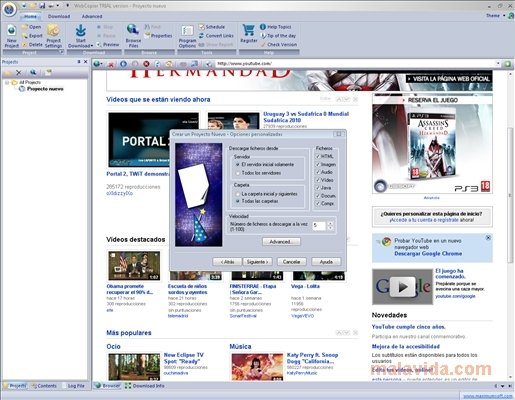Open Properties in the Browse group
This screenshot has height=400, width=515.
pos(158,36)
